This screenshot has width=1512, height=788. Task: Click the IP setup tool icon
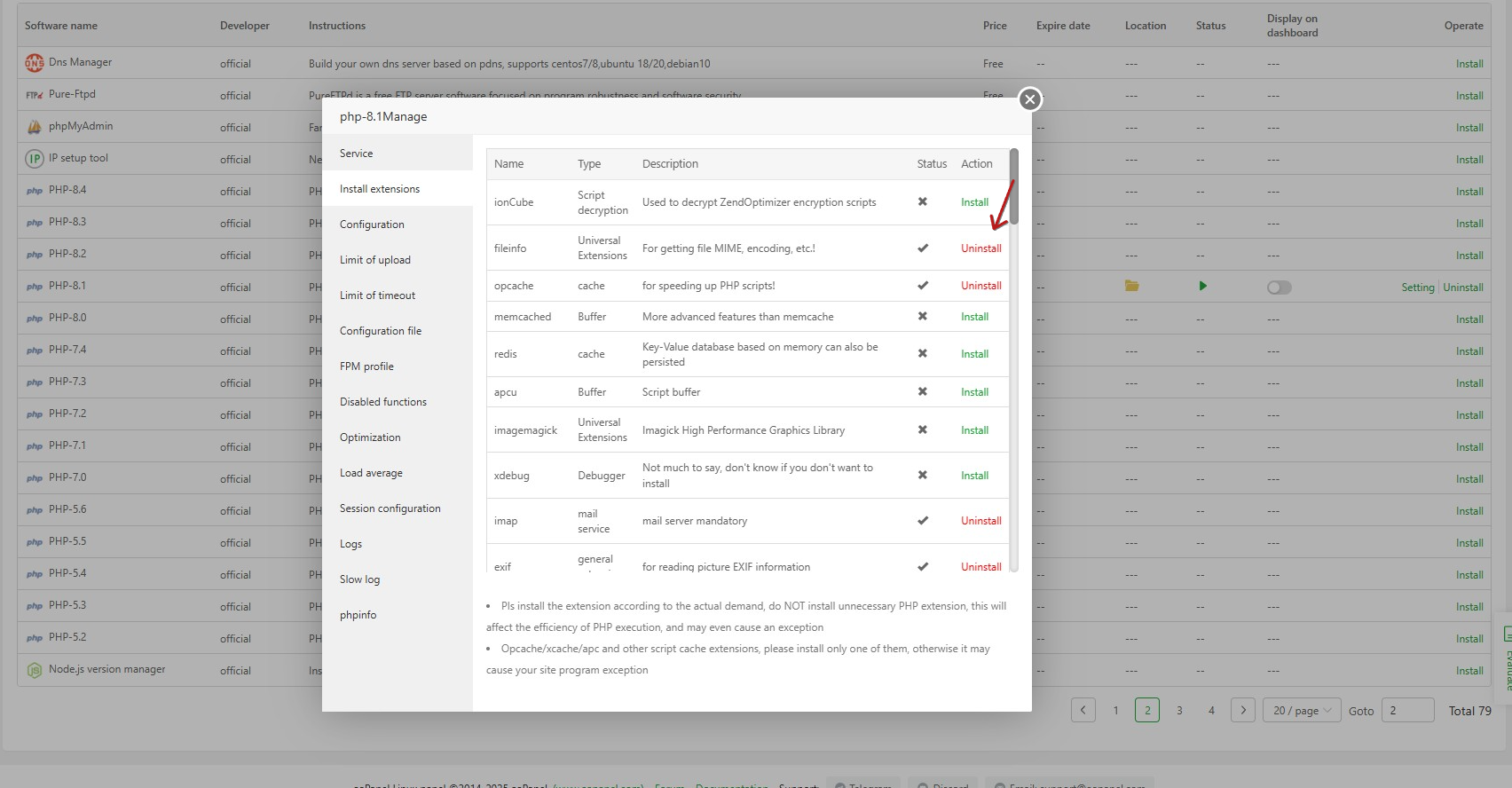tap(34, 159)
